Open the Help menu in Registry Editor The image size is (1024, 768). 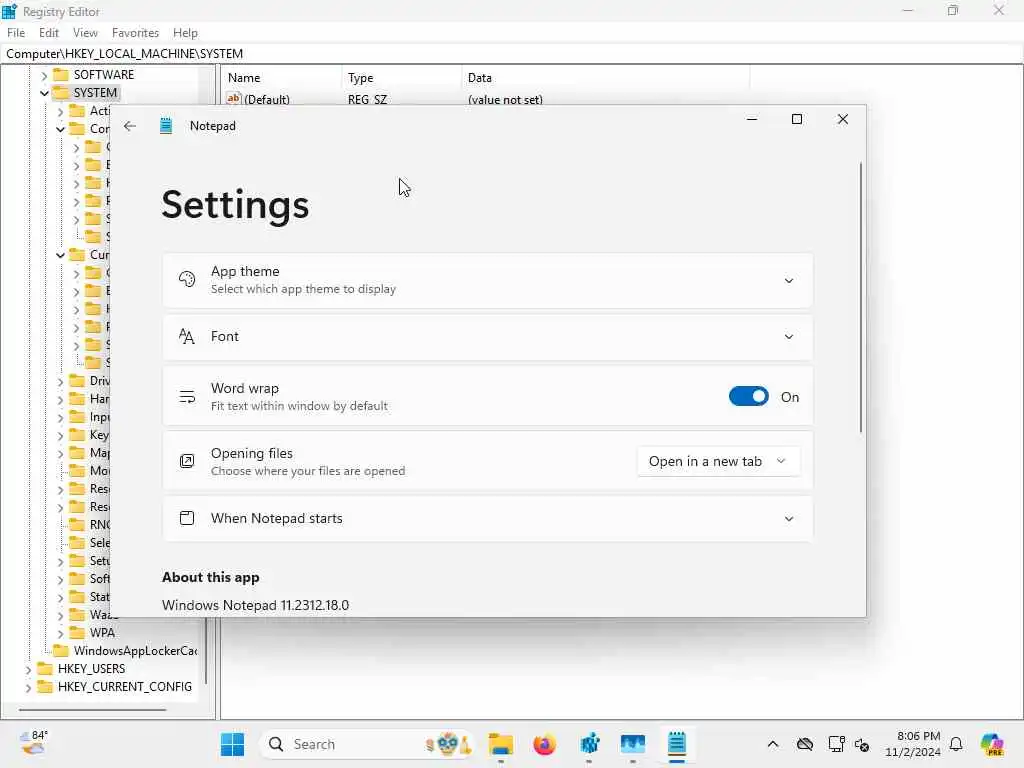[x=185, y=33]
